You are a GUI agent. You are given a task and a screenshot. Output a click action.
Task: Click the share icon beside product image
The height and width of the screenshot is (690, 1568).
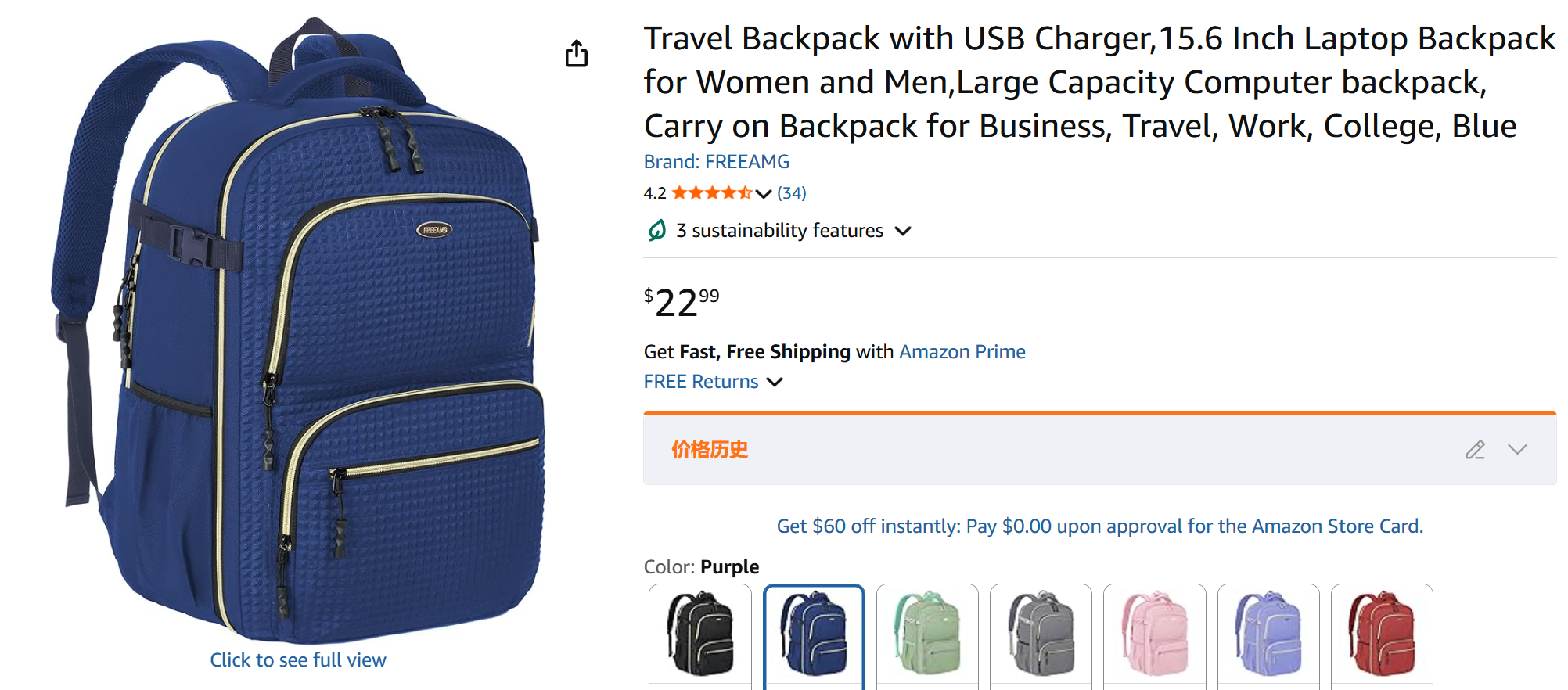click(x=577, y=53)
